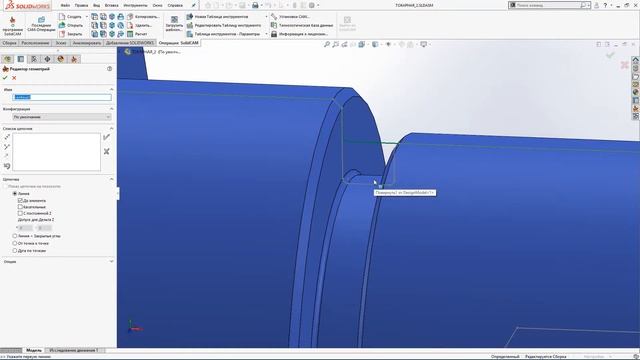Reject chain with the X beside chain list
The width and height of the screenshot is (640, 360).
point(107,151)
